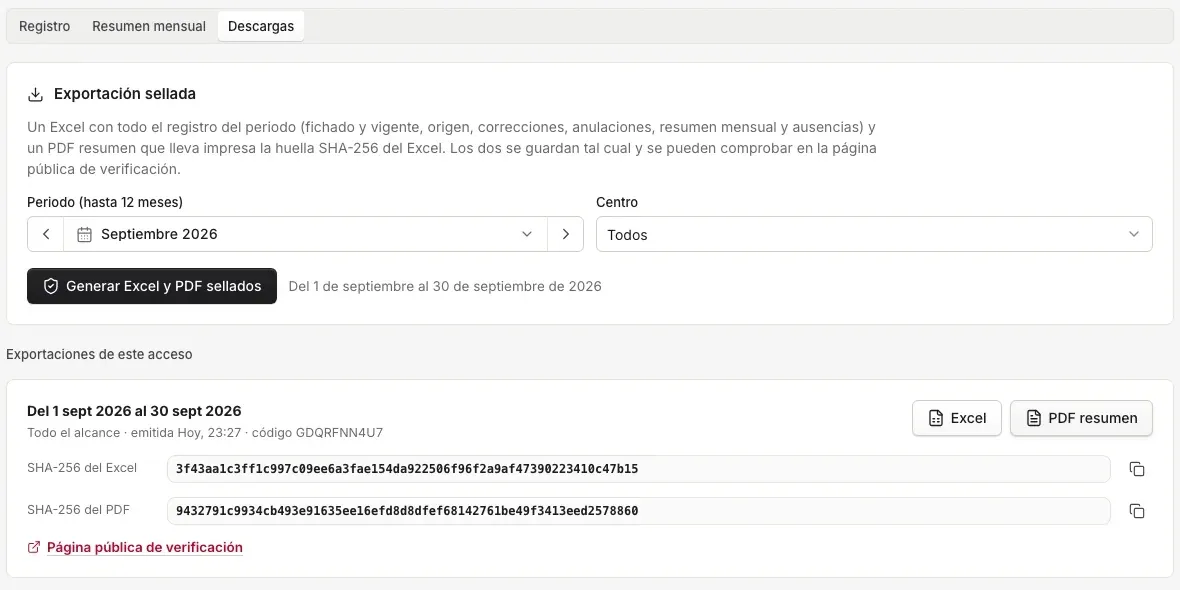Go to next month with right chevron
The width and height of the screenshot is (1180, 590).
(565, 234)
